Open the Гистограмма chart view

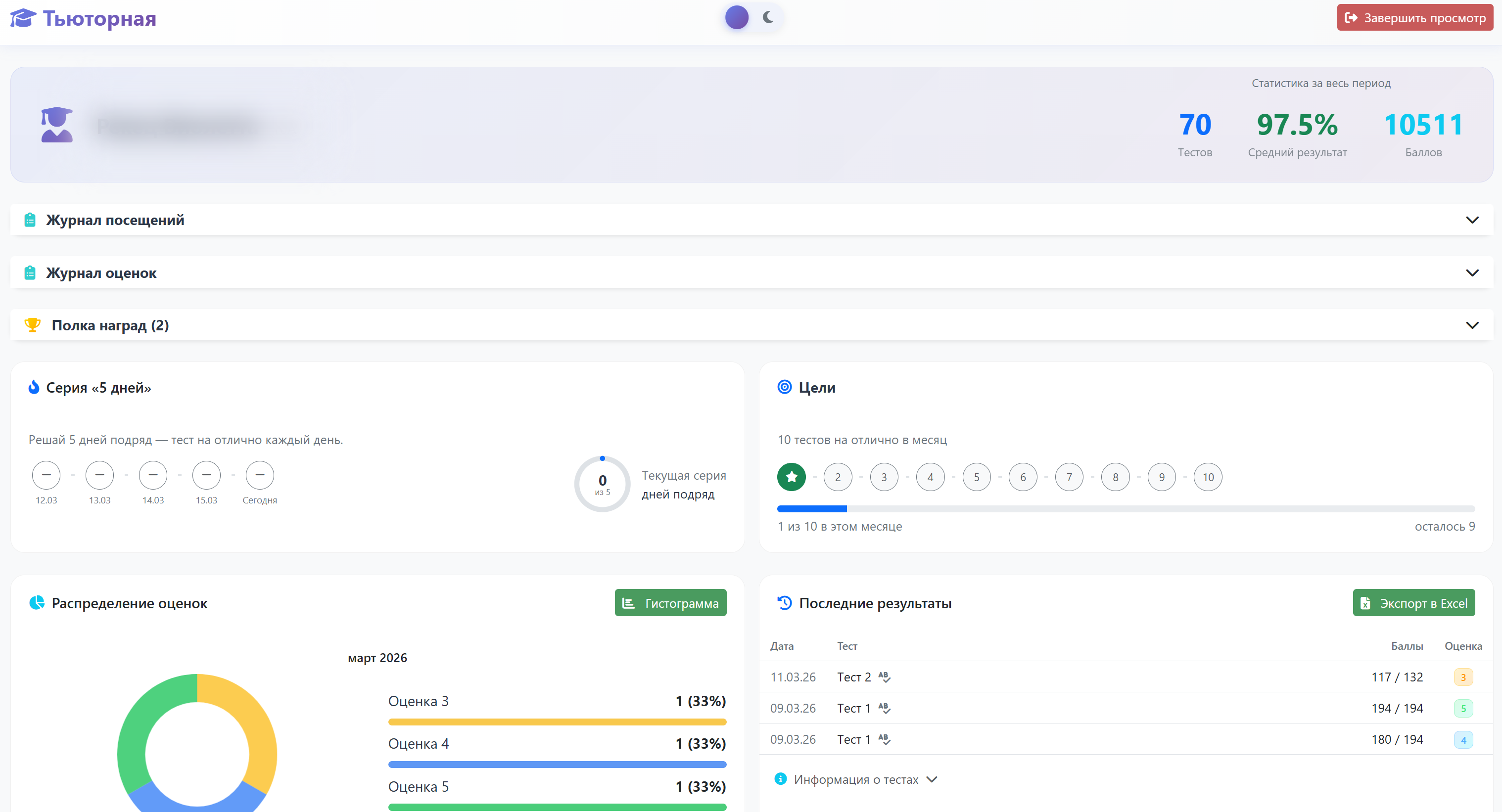click(670, 603)
